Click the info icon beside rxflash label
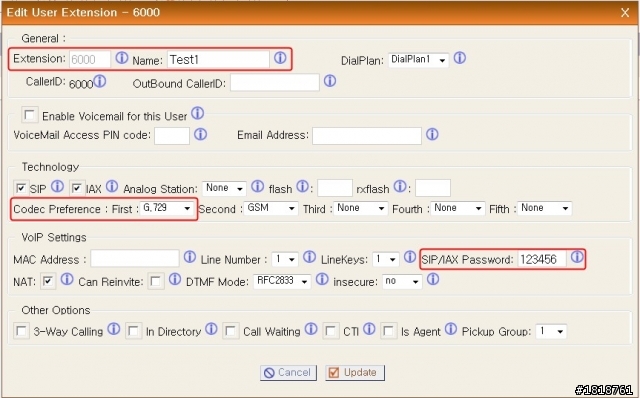Image resolution: width=640 pixels, height=398 pixels. (x=400, y=186)
